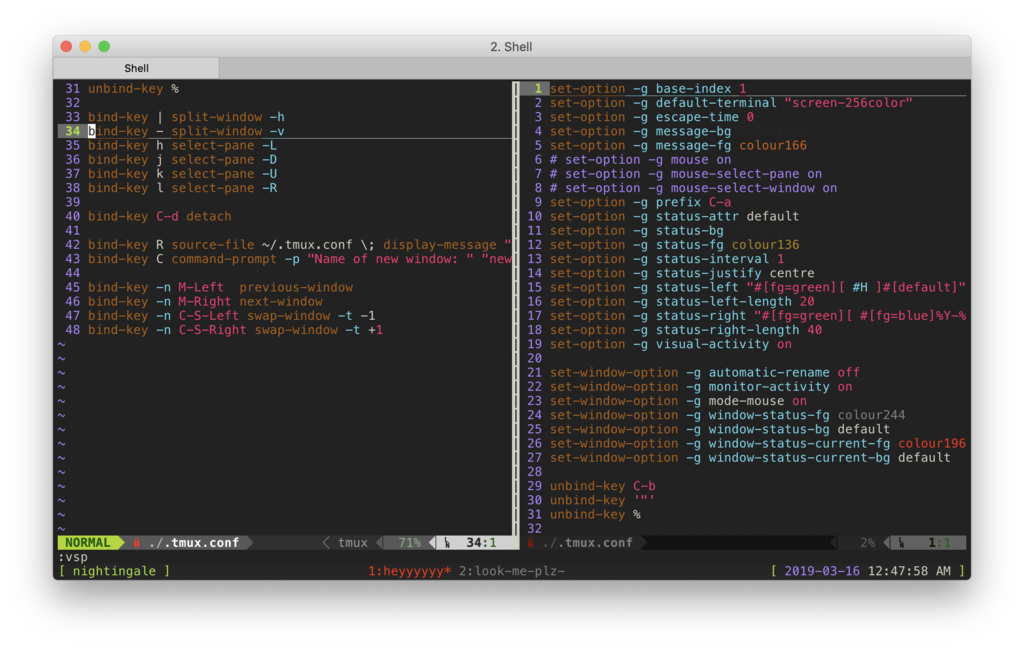The width and height of the screenshot is (1024, 650).
Task: Click the 71% position indicator
Action: coord(409,543)
